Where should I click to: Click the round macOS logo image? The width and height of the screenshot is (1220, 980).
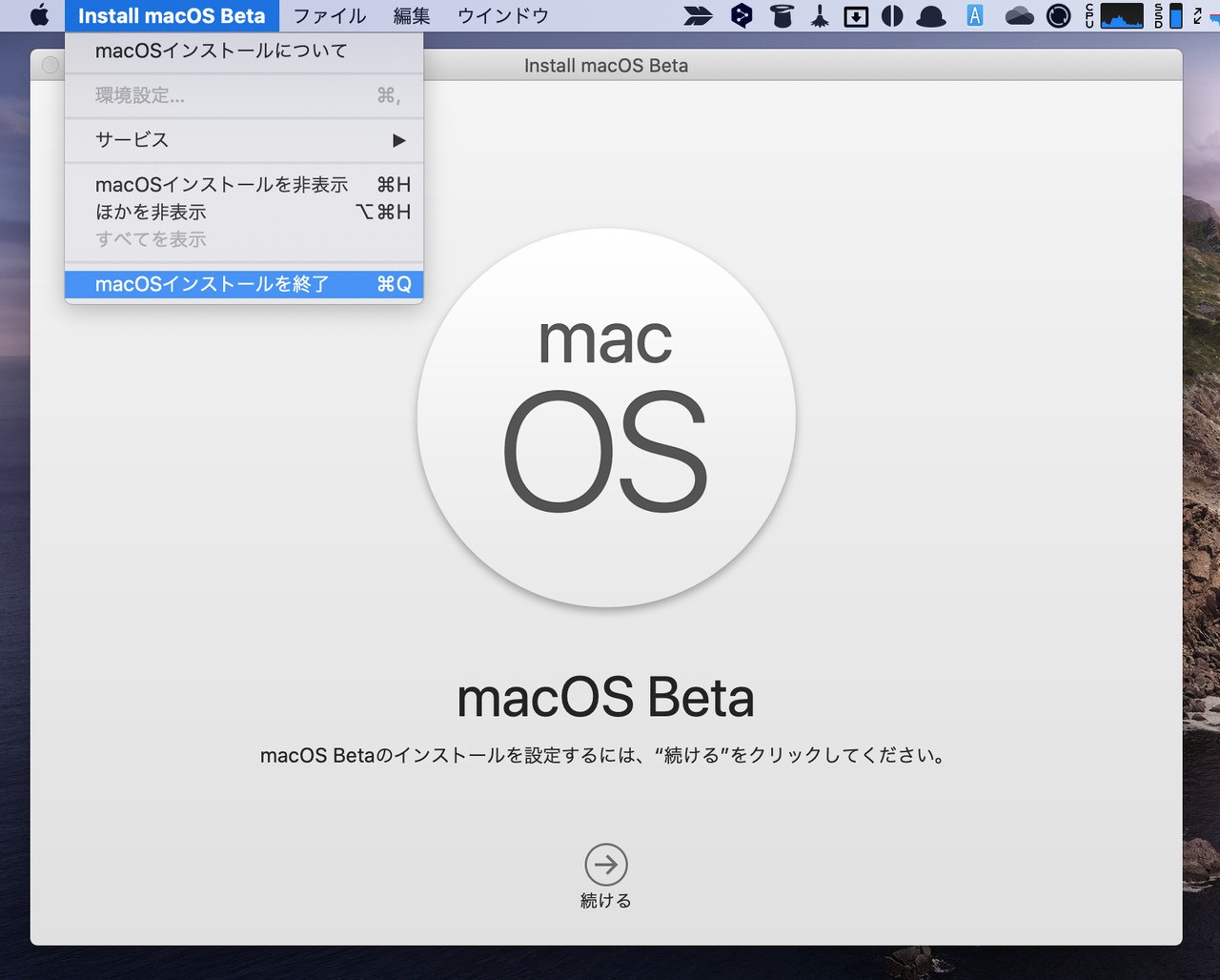tap(606, 419)
